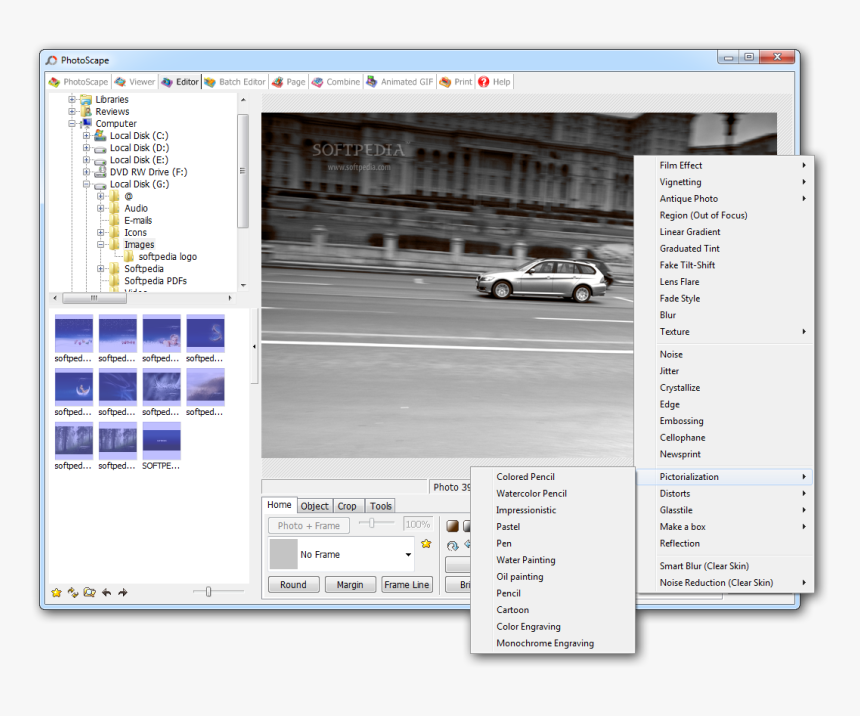Open the No Frame dropdown
This screenshot has height=716, width=860.
pyautogui.click(x=407, y=554)
